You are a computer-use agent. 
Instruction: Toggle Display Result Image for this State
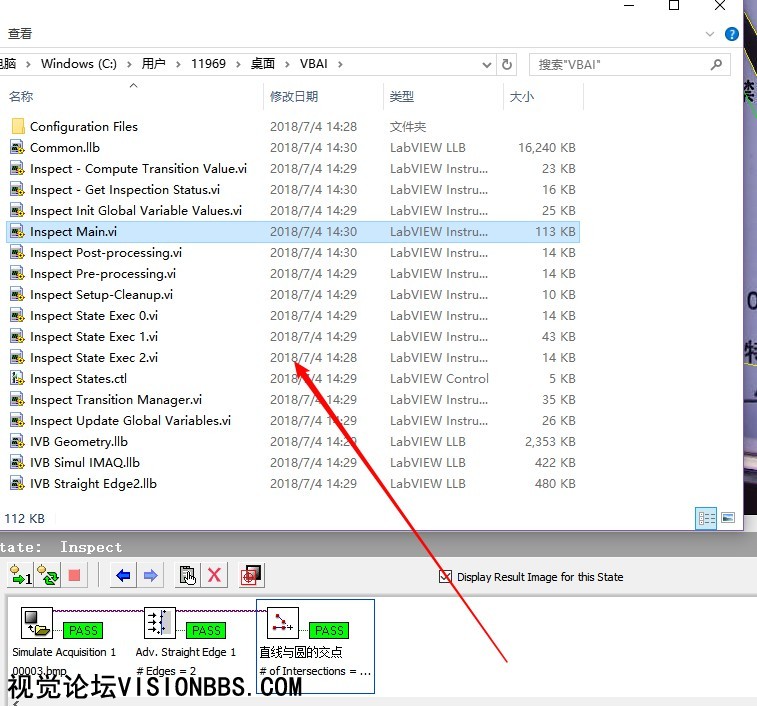click(445, 577)
